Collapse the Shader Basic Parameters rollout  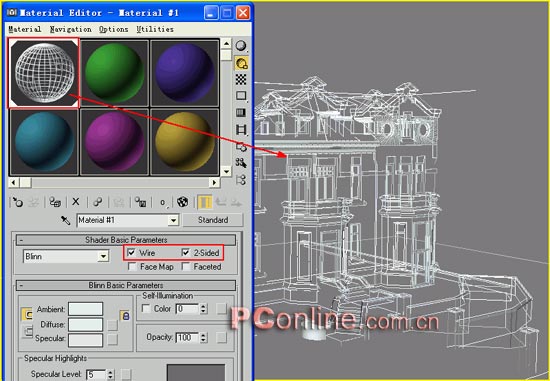(126, 240)
